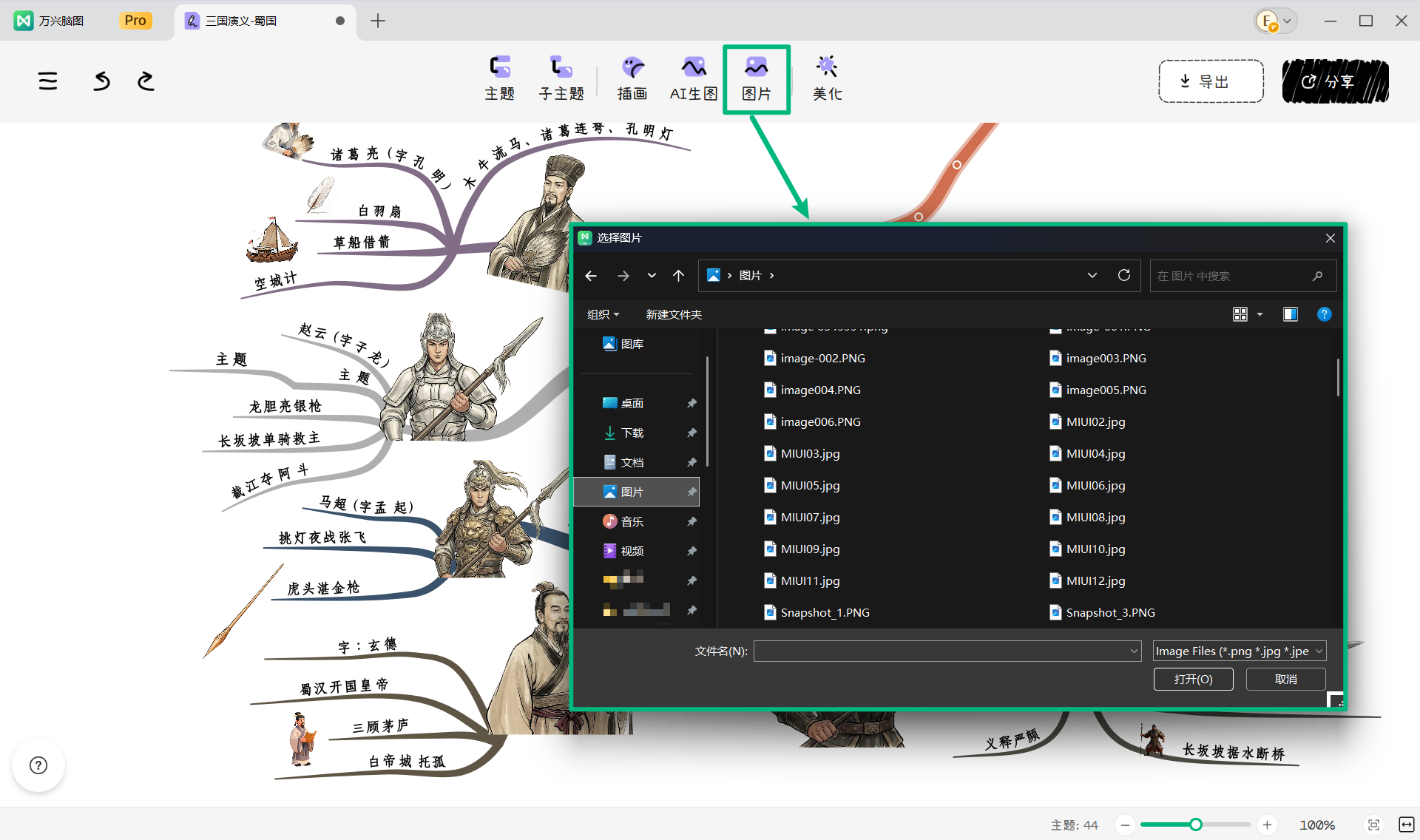Open the 万兴脑图 home tab
This screenshot has width=1420, height=840.
click(x=50, y=21)
